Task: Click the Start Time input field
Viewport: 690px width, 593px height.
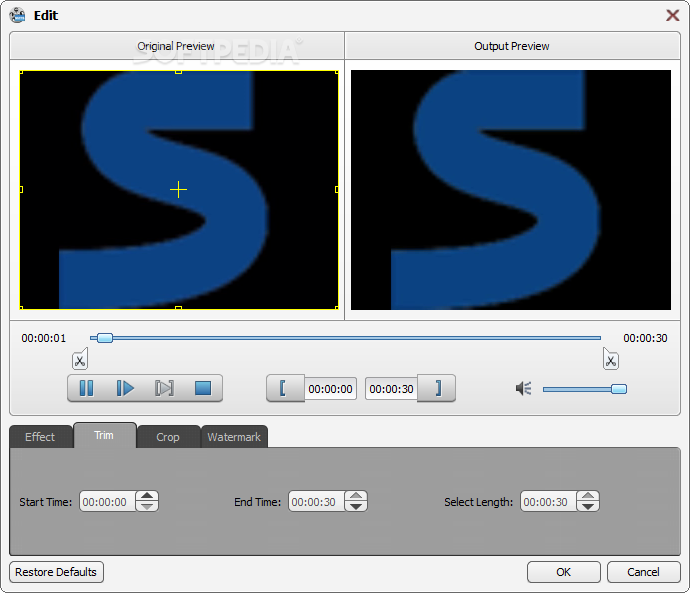Action: [108, 502]
